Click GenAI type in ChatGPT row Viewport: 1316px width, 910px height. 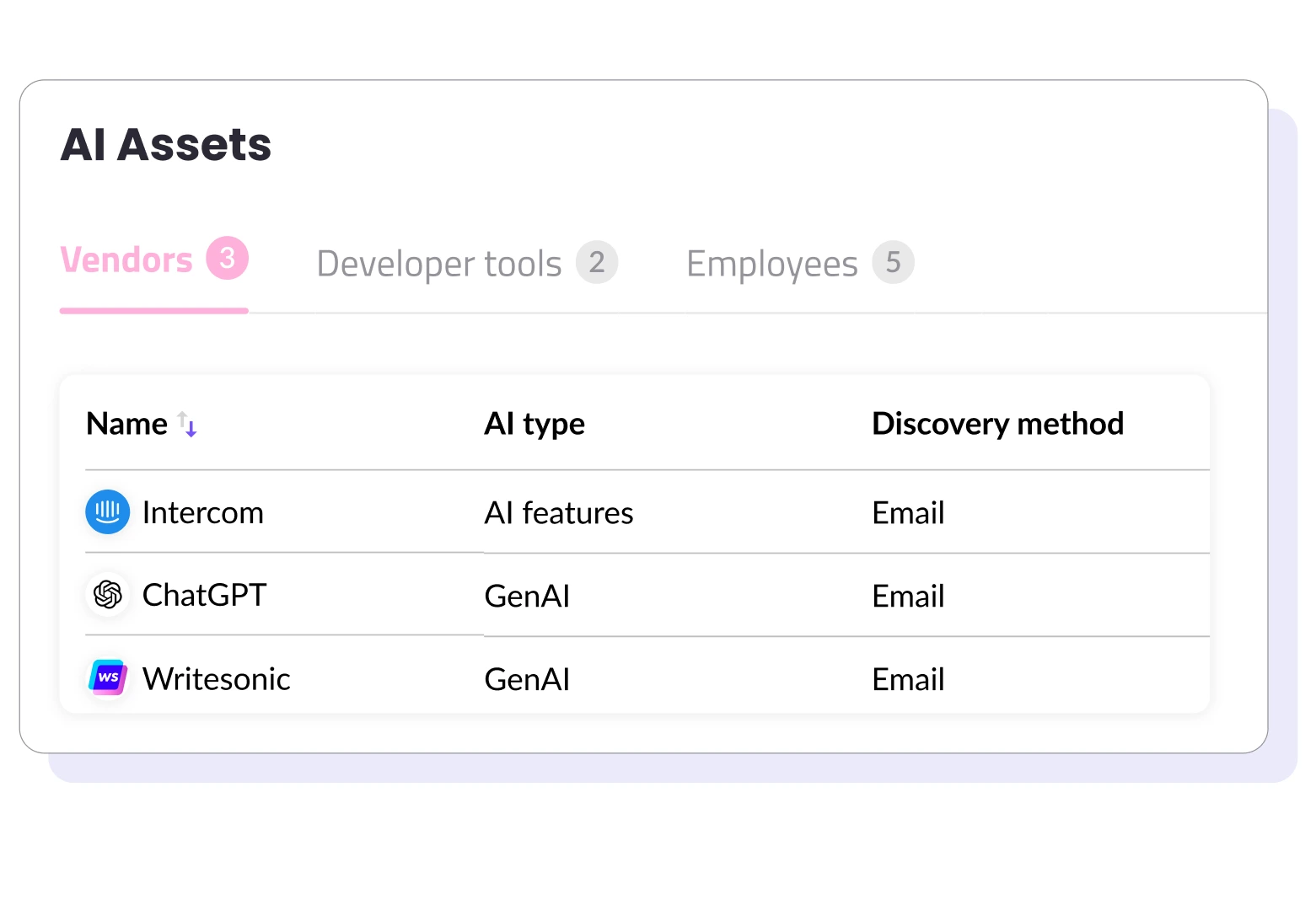click(x=527, y=597)
